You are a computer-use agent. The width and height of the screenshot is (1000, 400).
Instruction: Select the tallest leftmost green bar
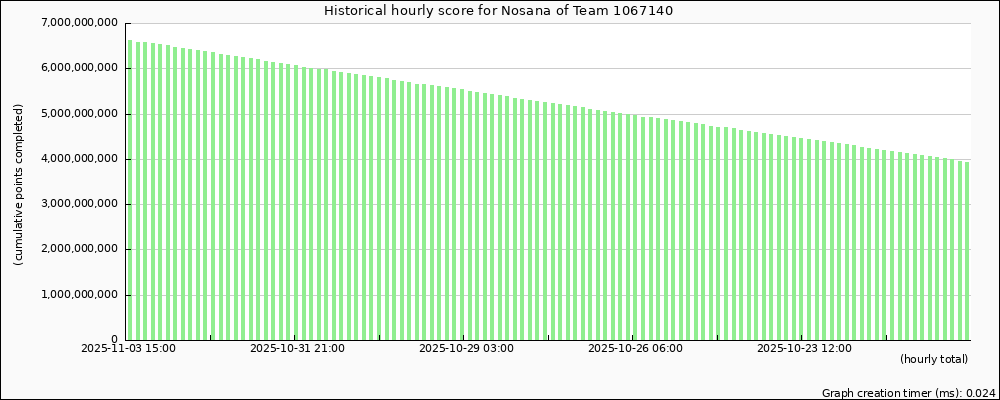point(130,190)
